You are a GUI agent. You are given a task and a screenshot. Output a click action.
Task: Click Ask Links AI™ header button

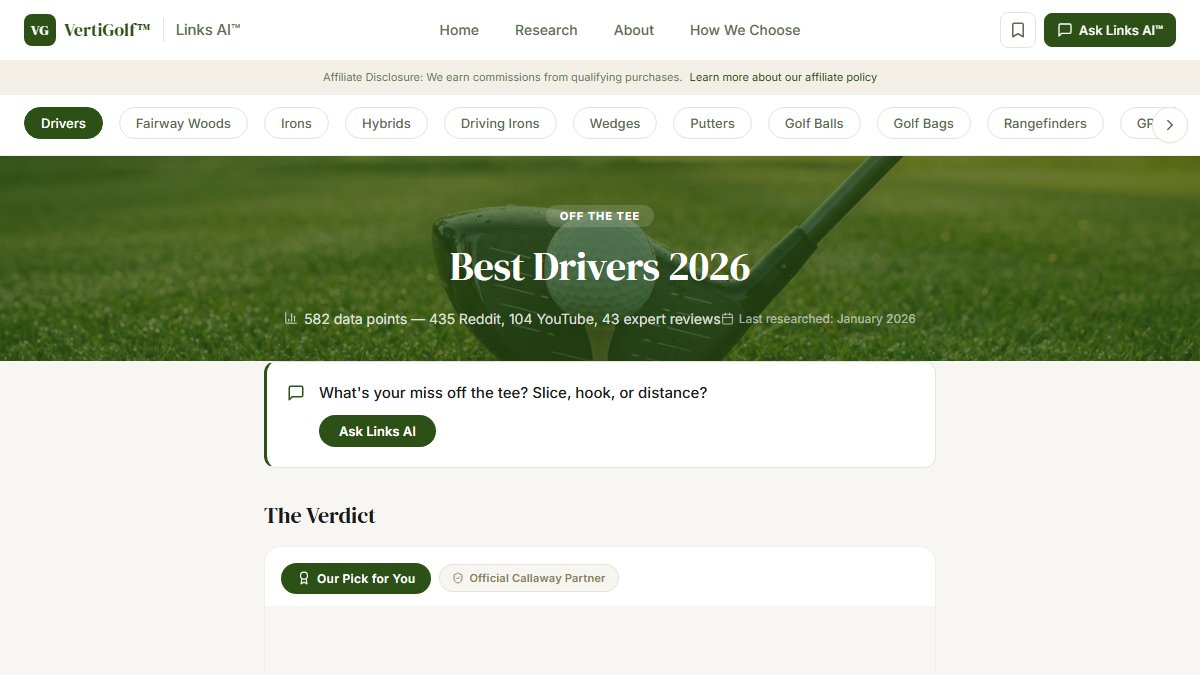[x=1110, y=30]
